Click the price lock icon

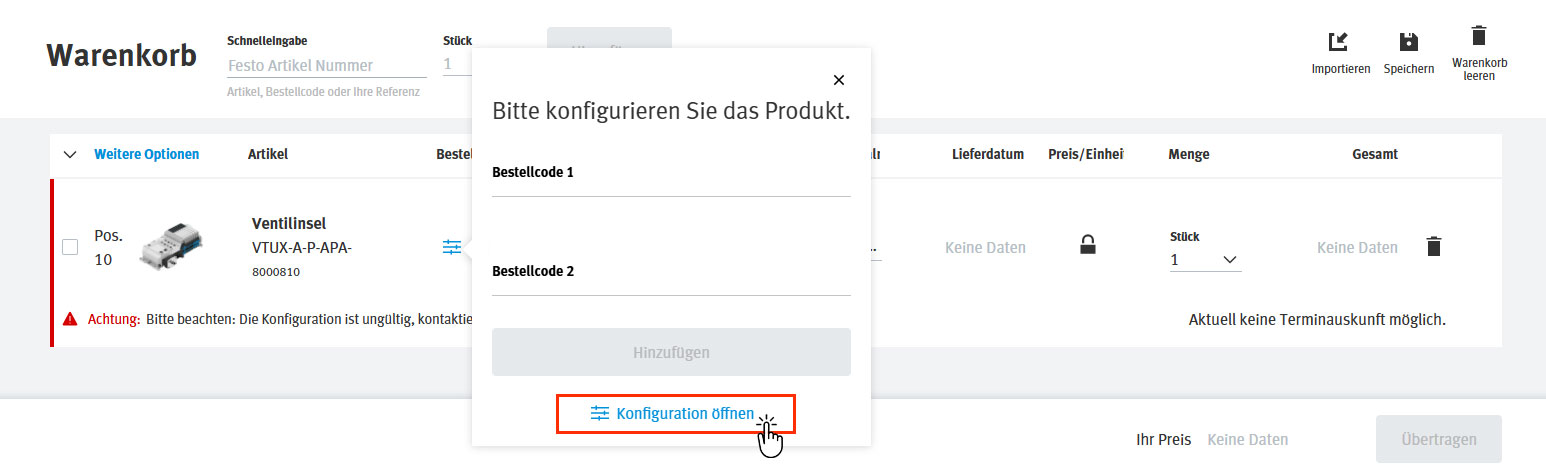(x=1088, y=244)
